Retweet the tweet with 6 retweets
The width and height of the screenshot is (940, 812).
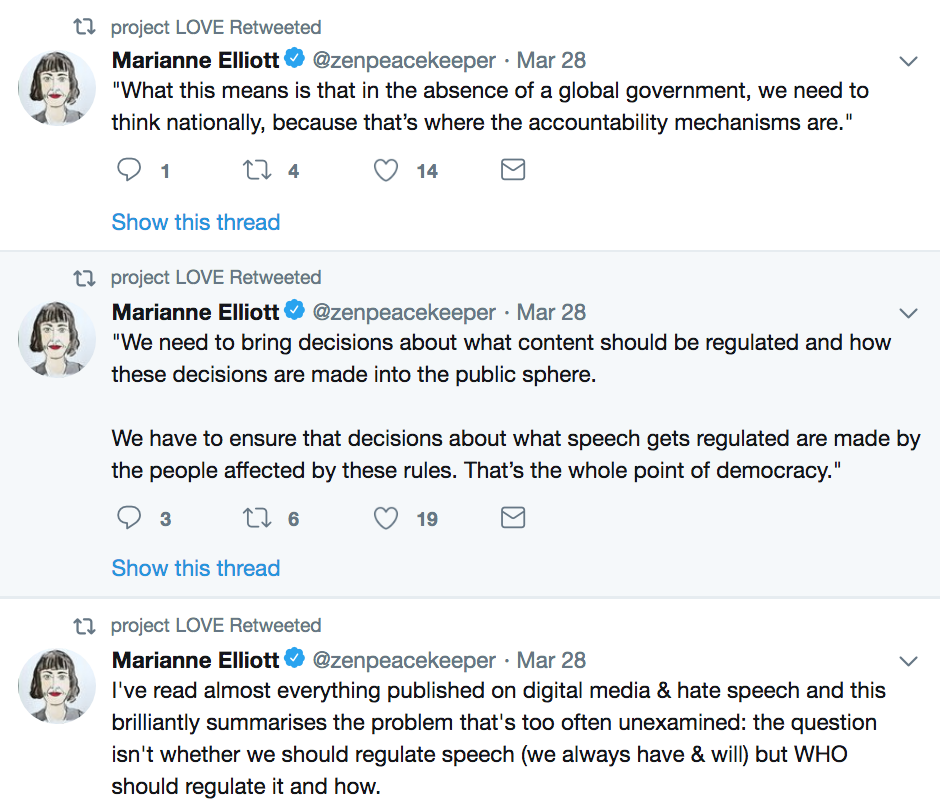coord(257,518)
